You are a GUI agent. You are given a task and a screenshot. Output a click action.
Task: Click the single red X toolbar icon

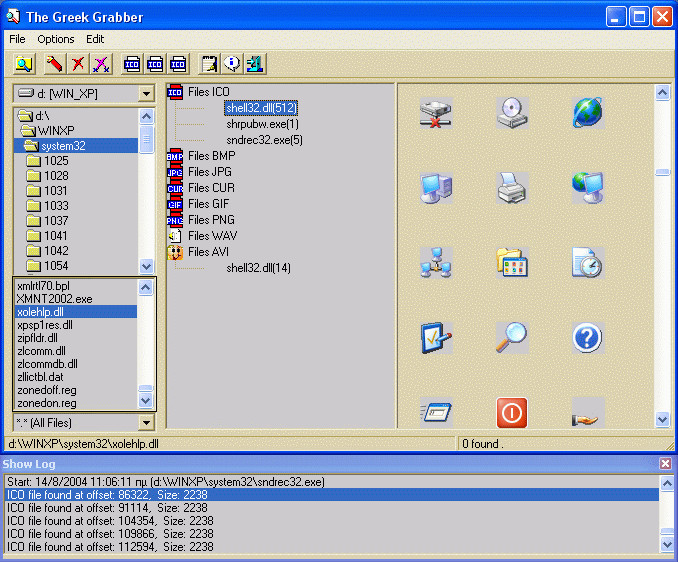coord(78,64)
